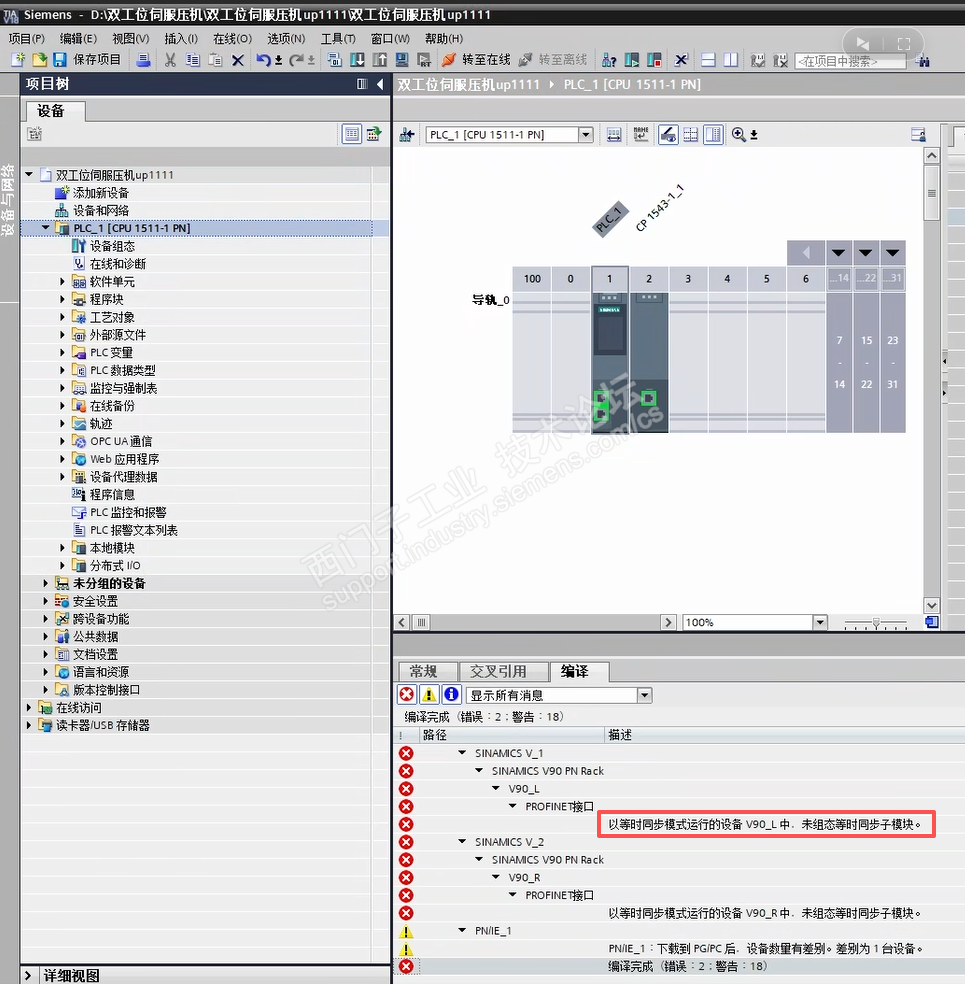Click zoom magnifier in device view
This screenshot has width=965, height=984.
pos(738,134)
